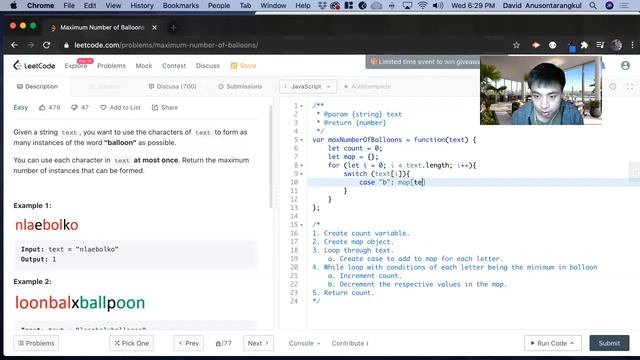Click the Chrome profile avatar

[617, 45]
